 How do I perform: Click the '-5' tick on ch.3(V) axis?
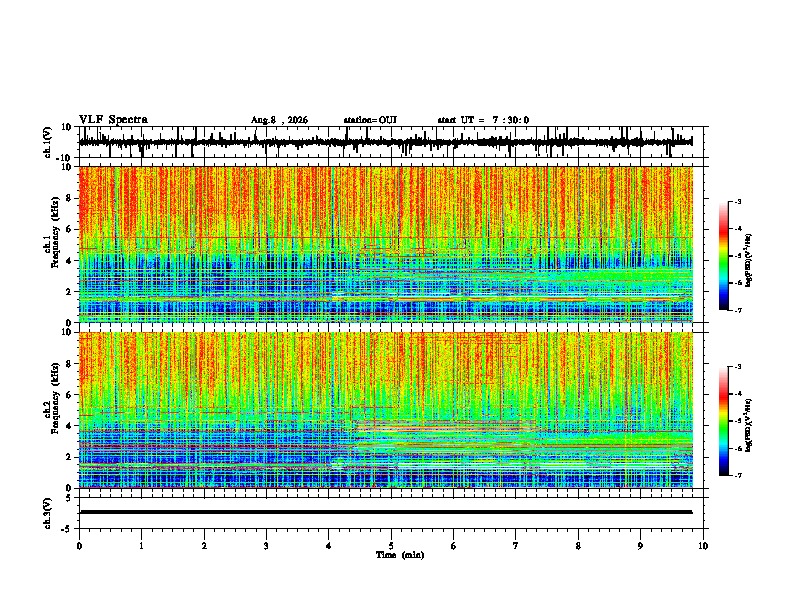68,529
